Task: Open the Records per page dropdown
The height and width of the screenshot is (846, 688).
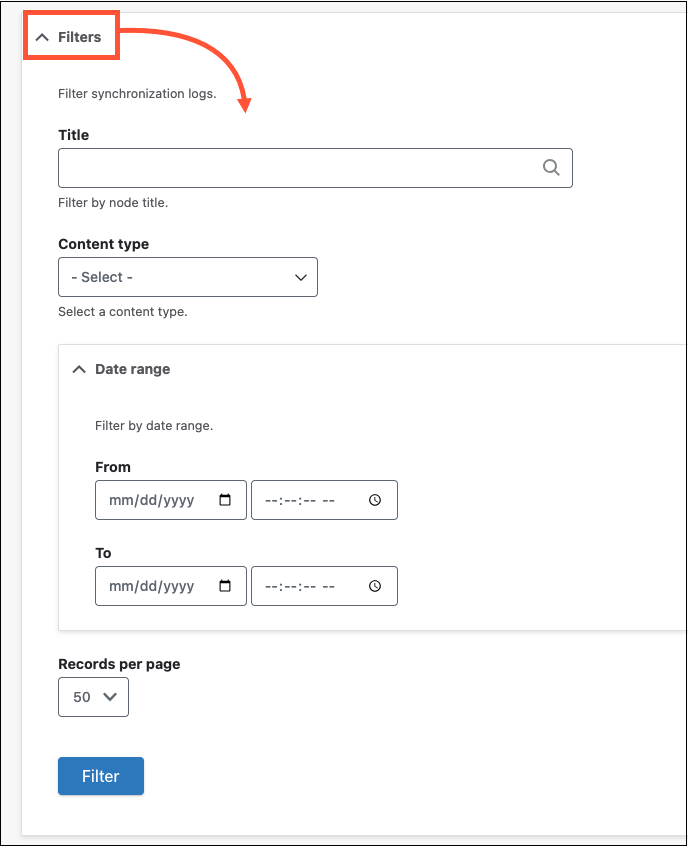Action: point(93,697)
